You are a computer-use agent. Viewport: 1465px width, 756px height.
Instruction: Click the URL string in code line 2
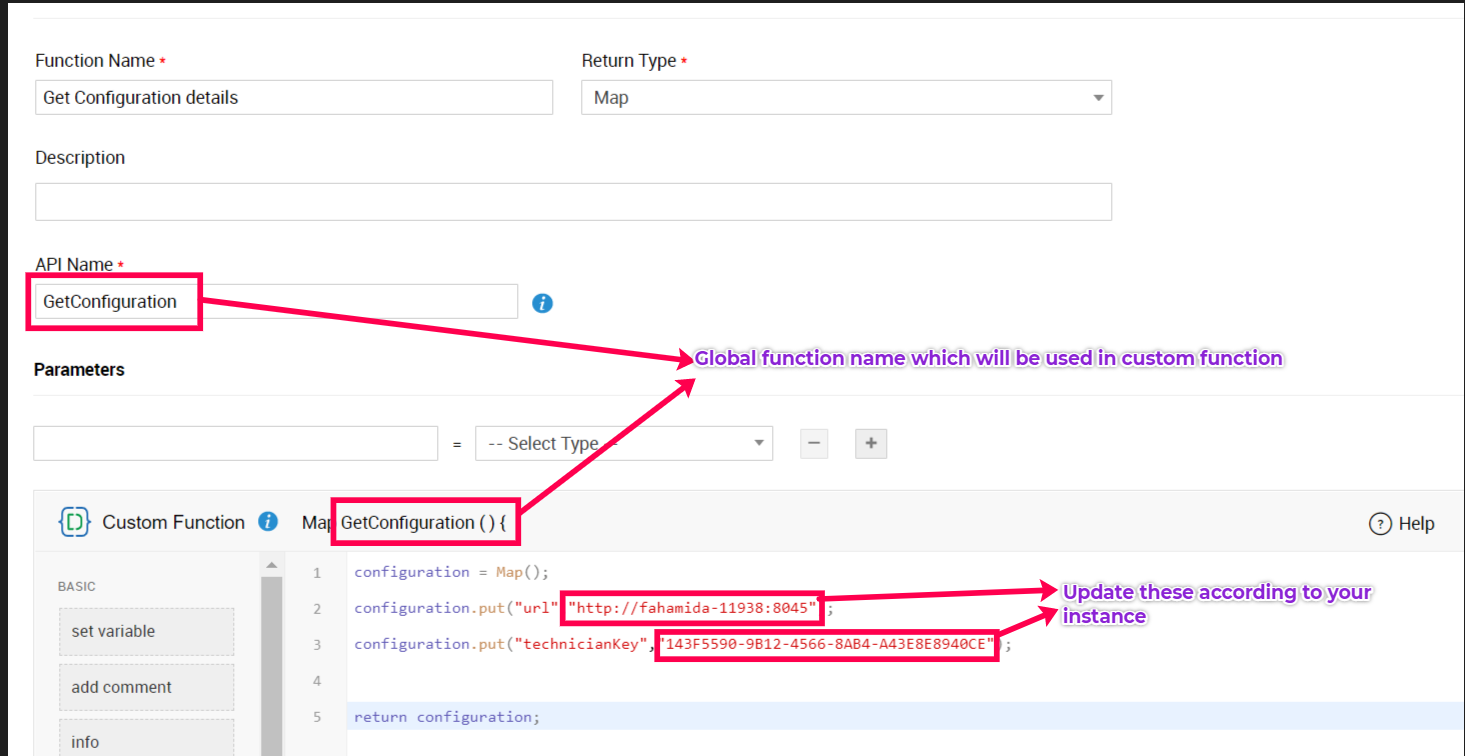[693, 608]
